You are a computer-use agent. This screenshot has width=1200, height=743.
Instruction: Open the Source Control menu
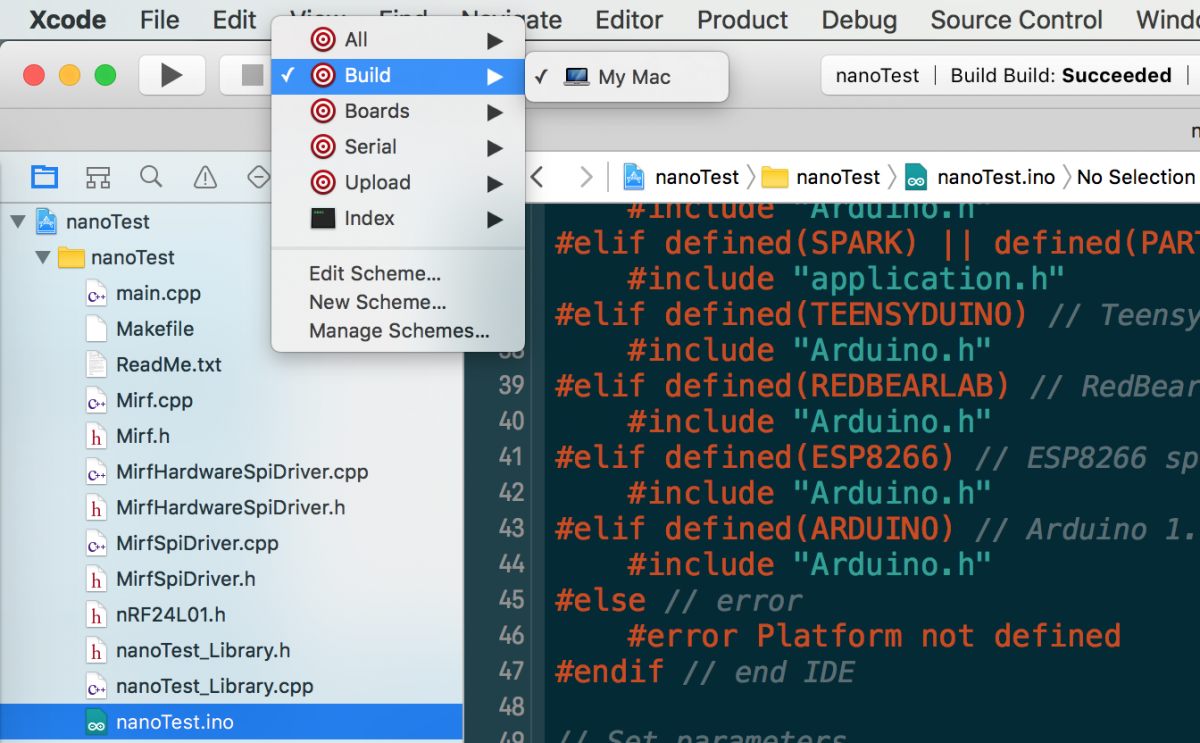(1017, 20)
